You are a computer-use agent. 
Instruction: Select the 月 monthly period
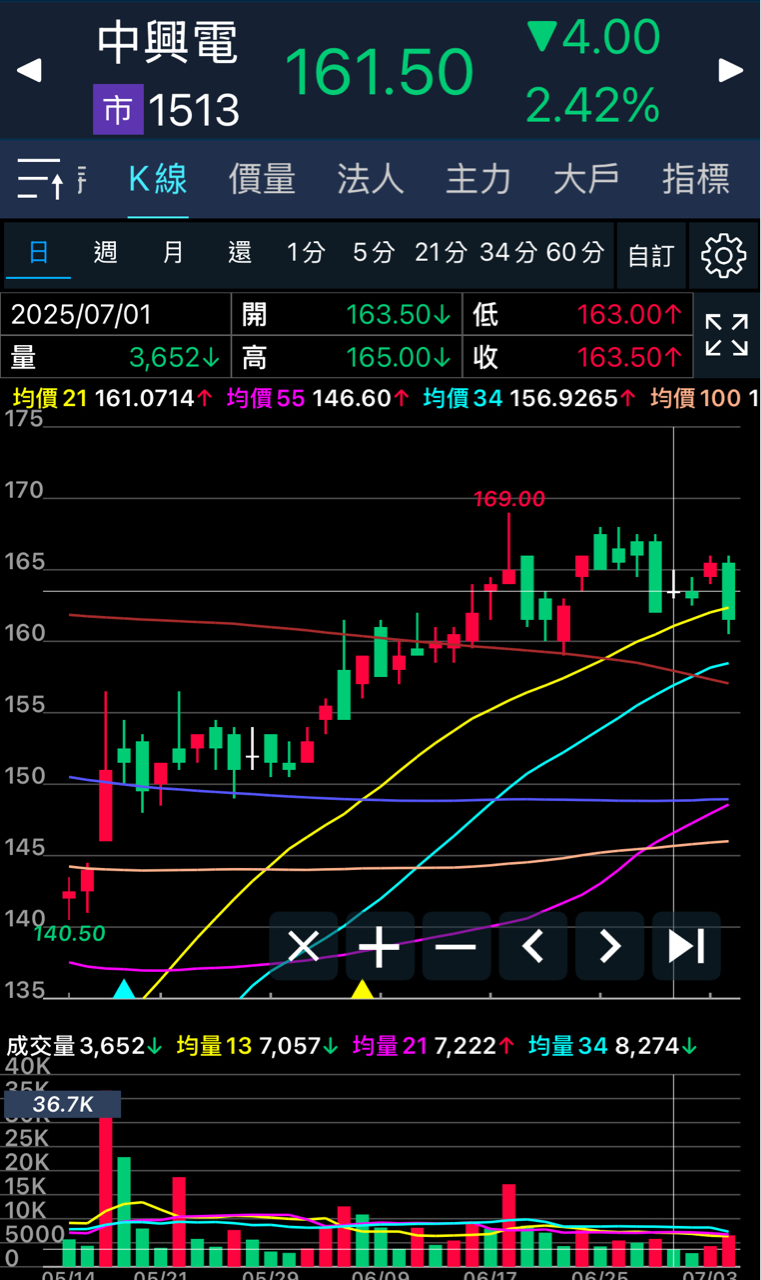[173, 252]
